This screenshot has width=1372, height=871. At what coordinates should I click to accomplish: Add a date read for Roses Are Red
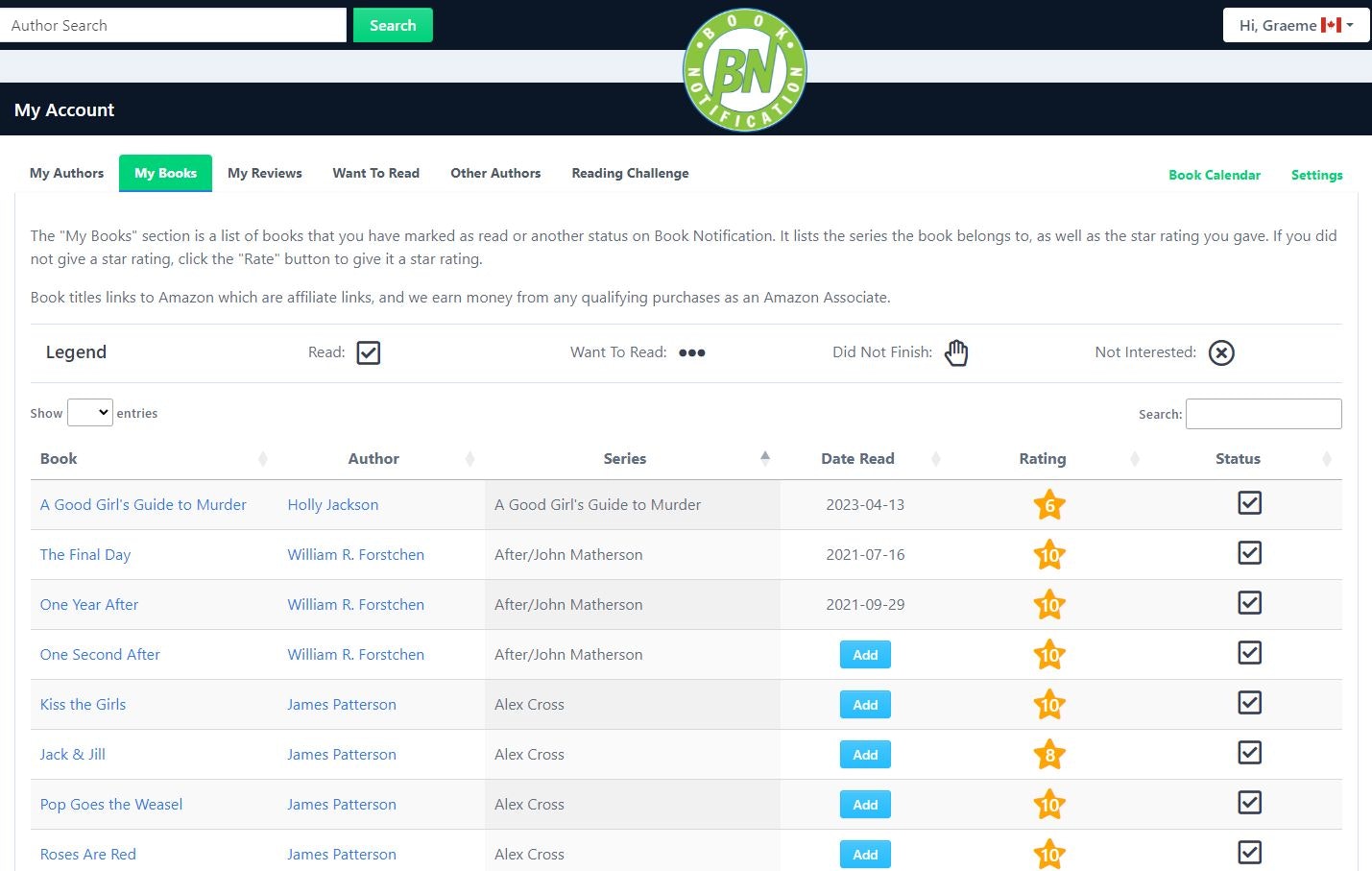point(865,855)
